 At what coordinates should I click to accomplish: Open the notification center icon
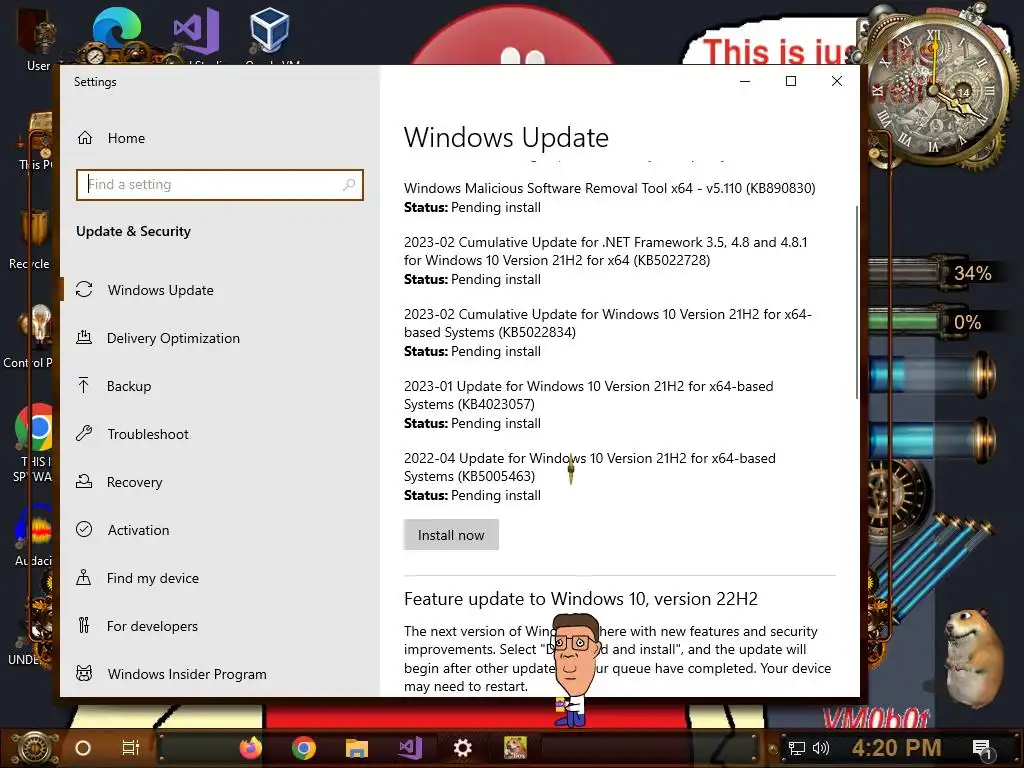point(982,748)
